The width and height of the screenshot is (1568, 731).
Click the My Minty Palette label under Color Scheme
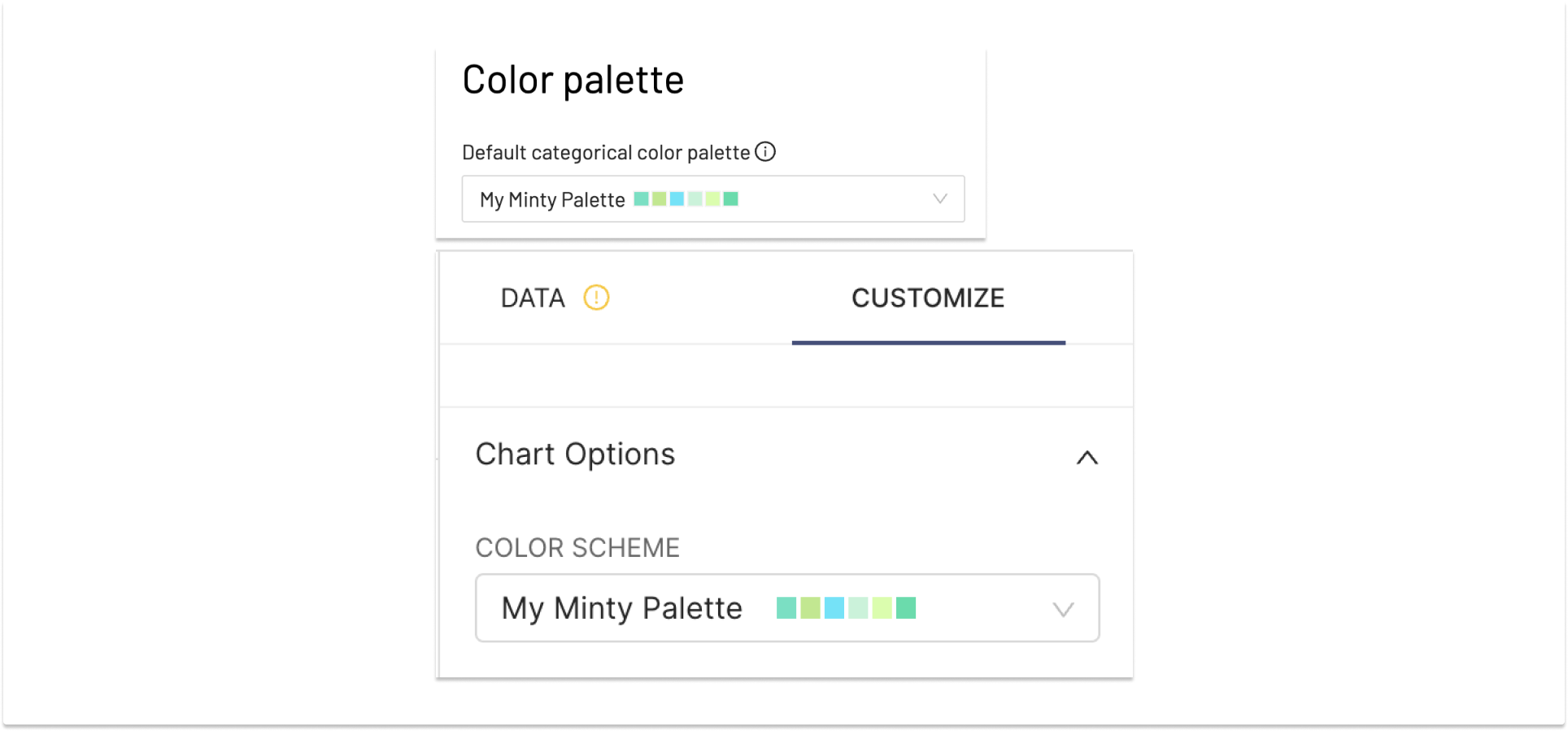point(621,607)
